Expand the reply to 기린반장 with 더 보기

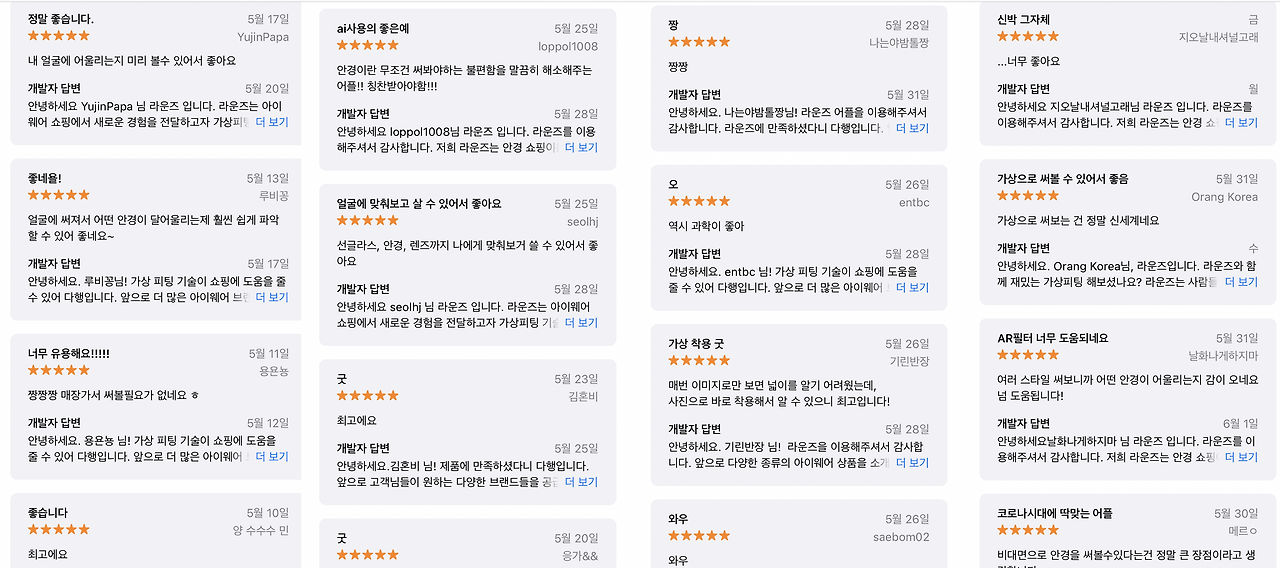[912, 463]
